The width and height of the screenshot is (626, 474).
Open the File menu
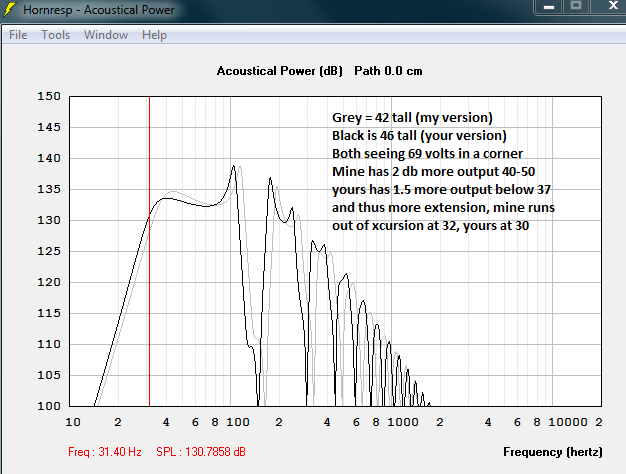click(x=18, y=35)
